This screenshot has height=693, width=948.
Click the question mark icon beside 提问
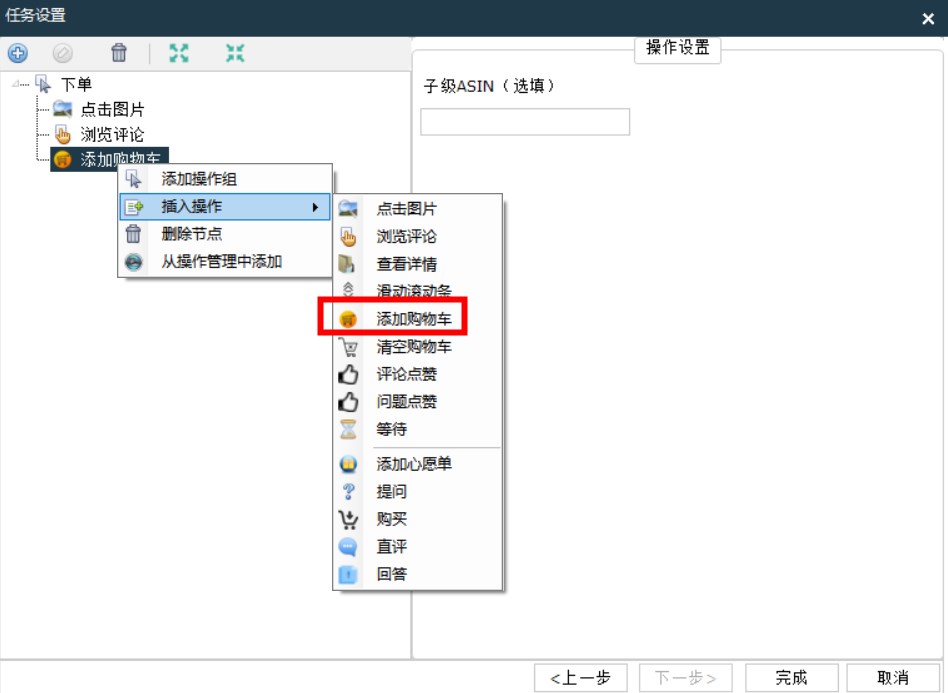tap(348, 492)
